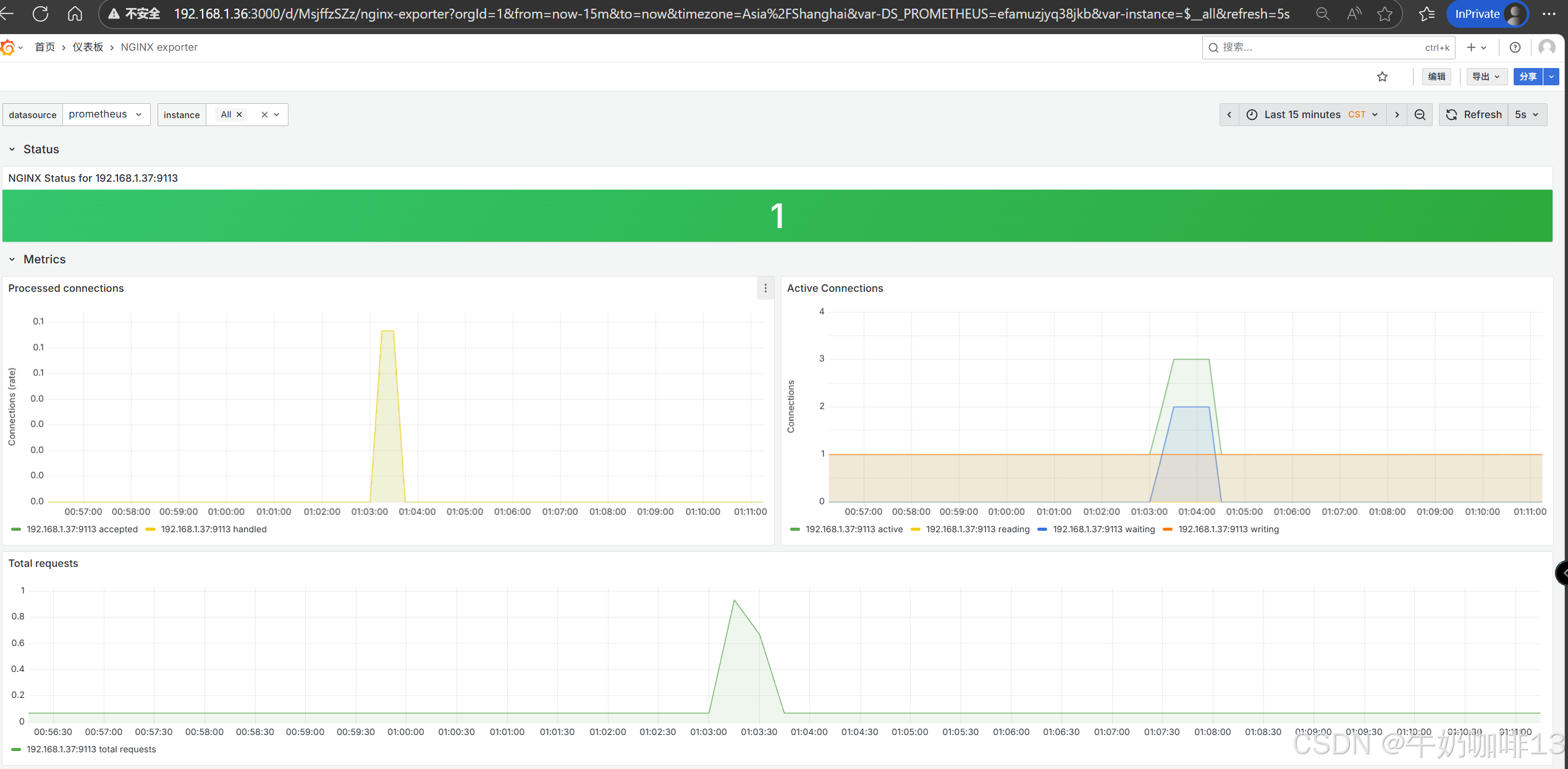This screenshot has height=769, width=1568.
Task: Click the zoom out time range icon
Action: pyautogui.click(x=1420, y=114)
